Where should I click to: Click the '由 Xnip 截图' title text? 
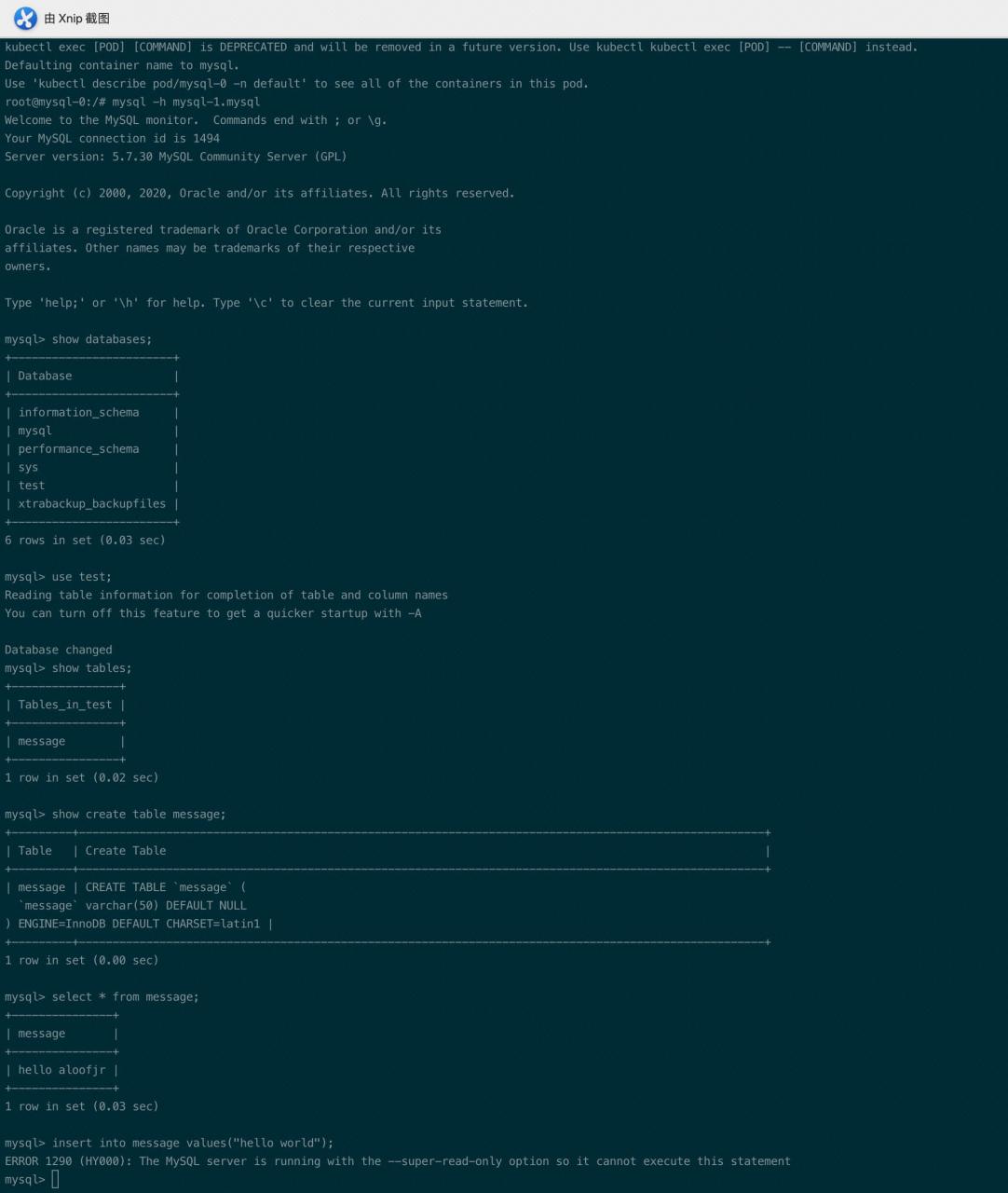[x=76, y=19]
